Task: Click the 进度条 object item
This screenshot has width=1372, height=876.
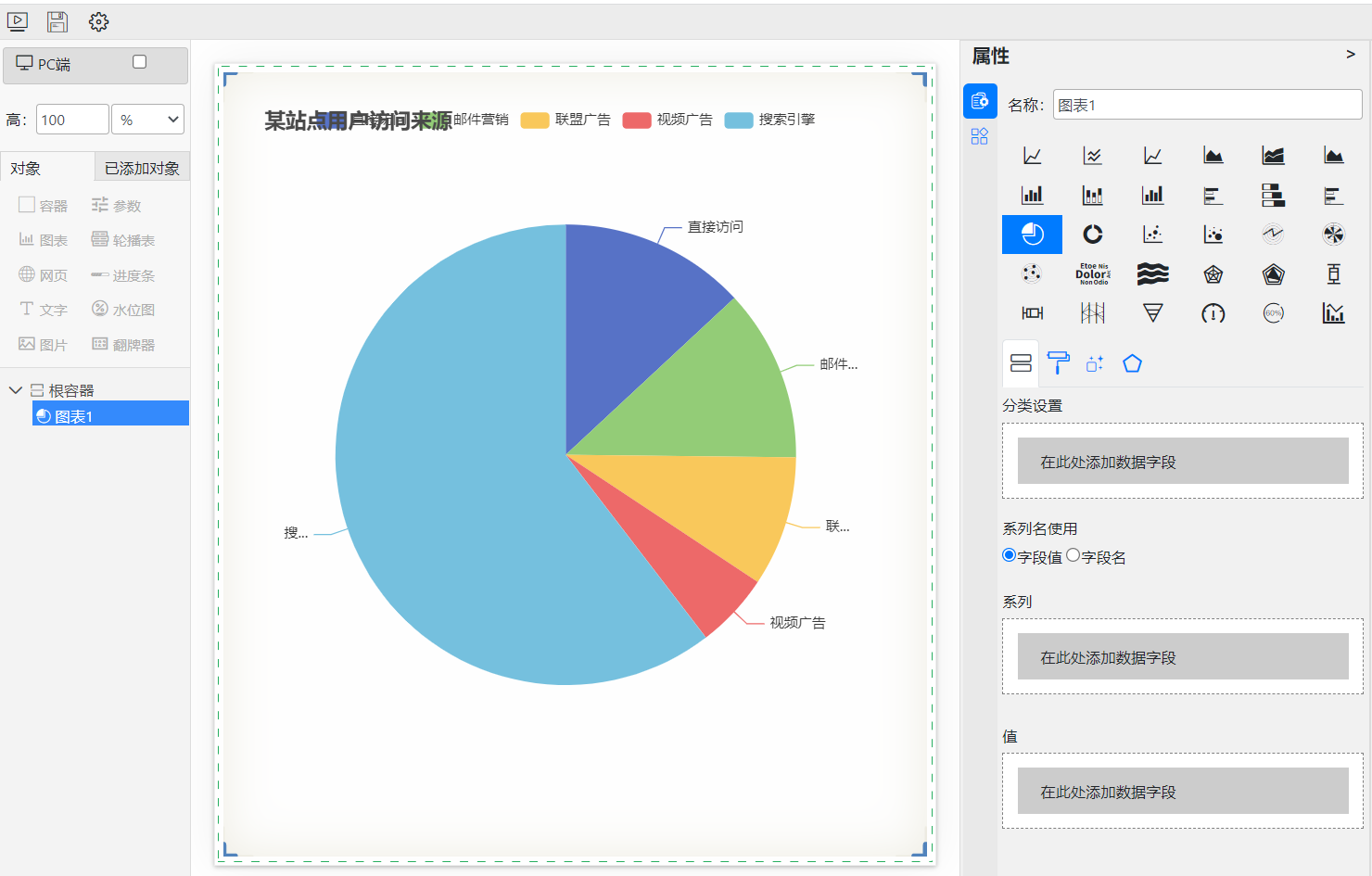Action: (122, 275)
